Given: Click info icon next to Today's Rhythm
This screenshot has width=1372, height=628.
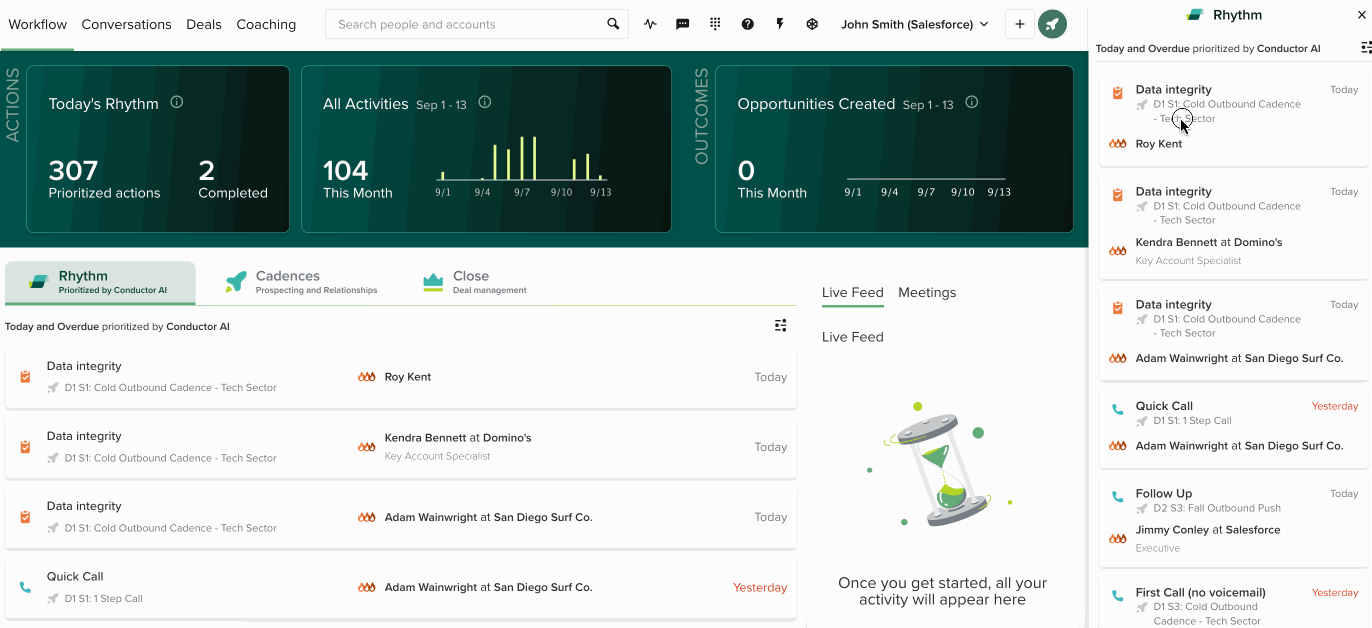Looking at the screenshot, I should point(177,102).
